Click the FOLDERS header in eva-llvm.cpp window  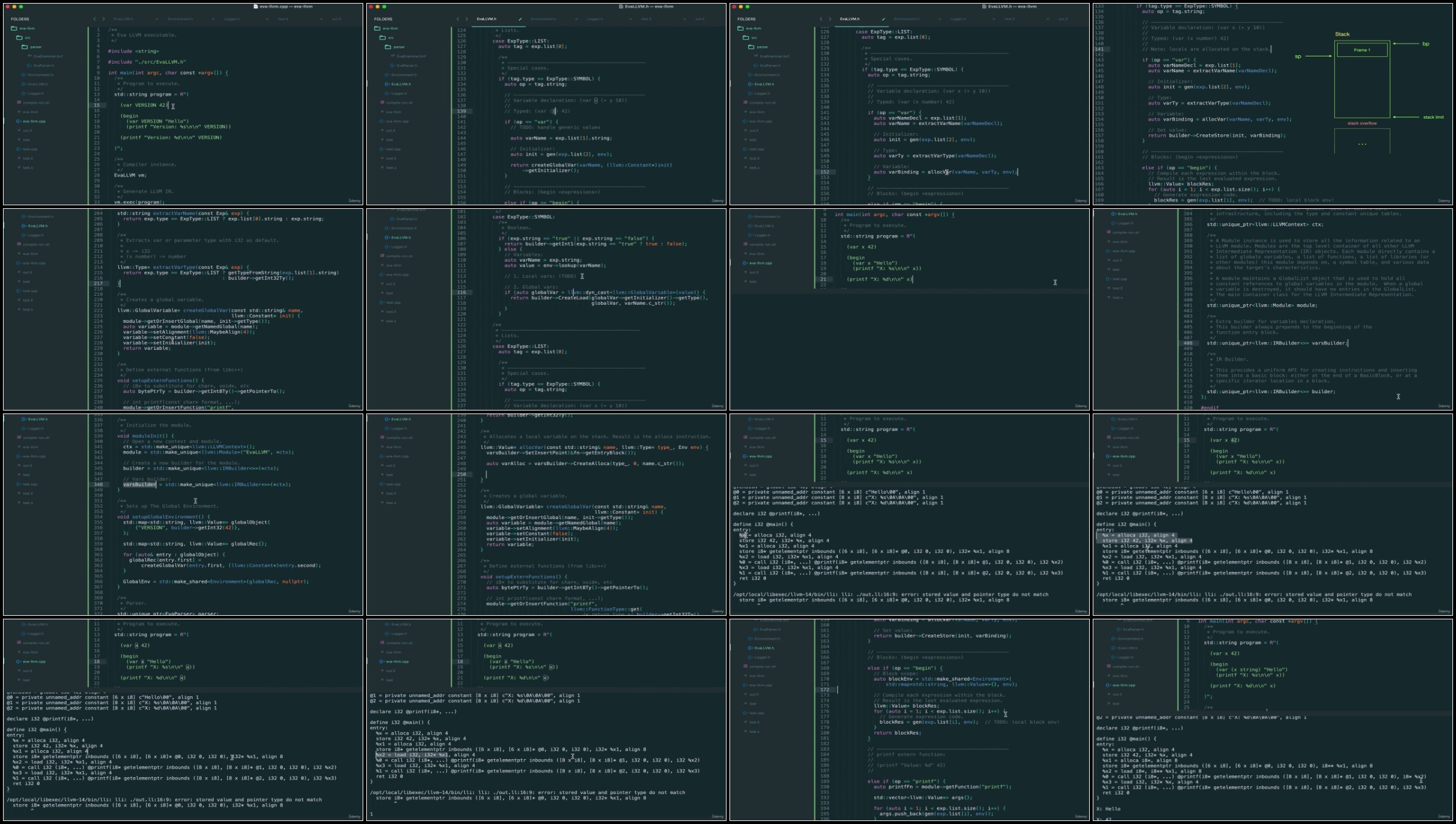click(20, 19)
